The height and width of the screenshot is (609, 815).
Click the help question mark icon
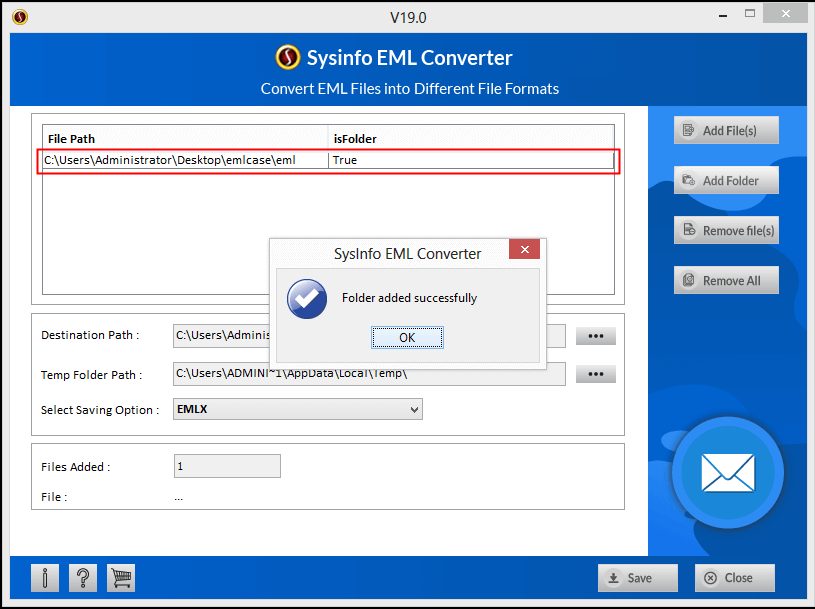(83, 577)
